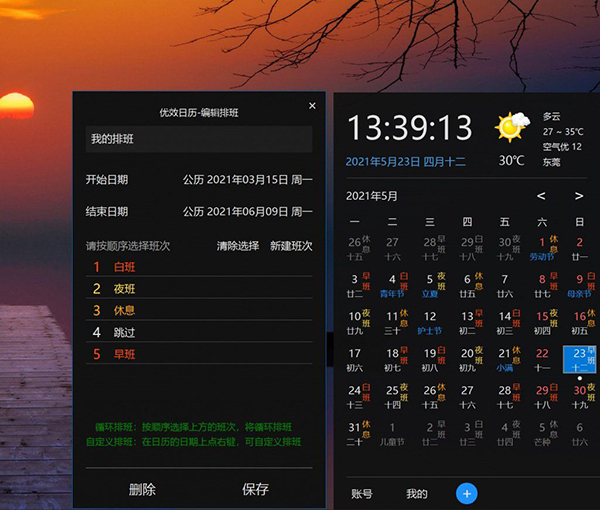Edit the 我的排班 name field
The image size is (600, 510).
(198, 139)
